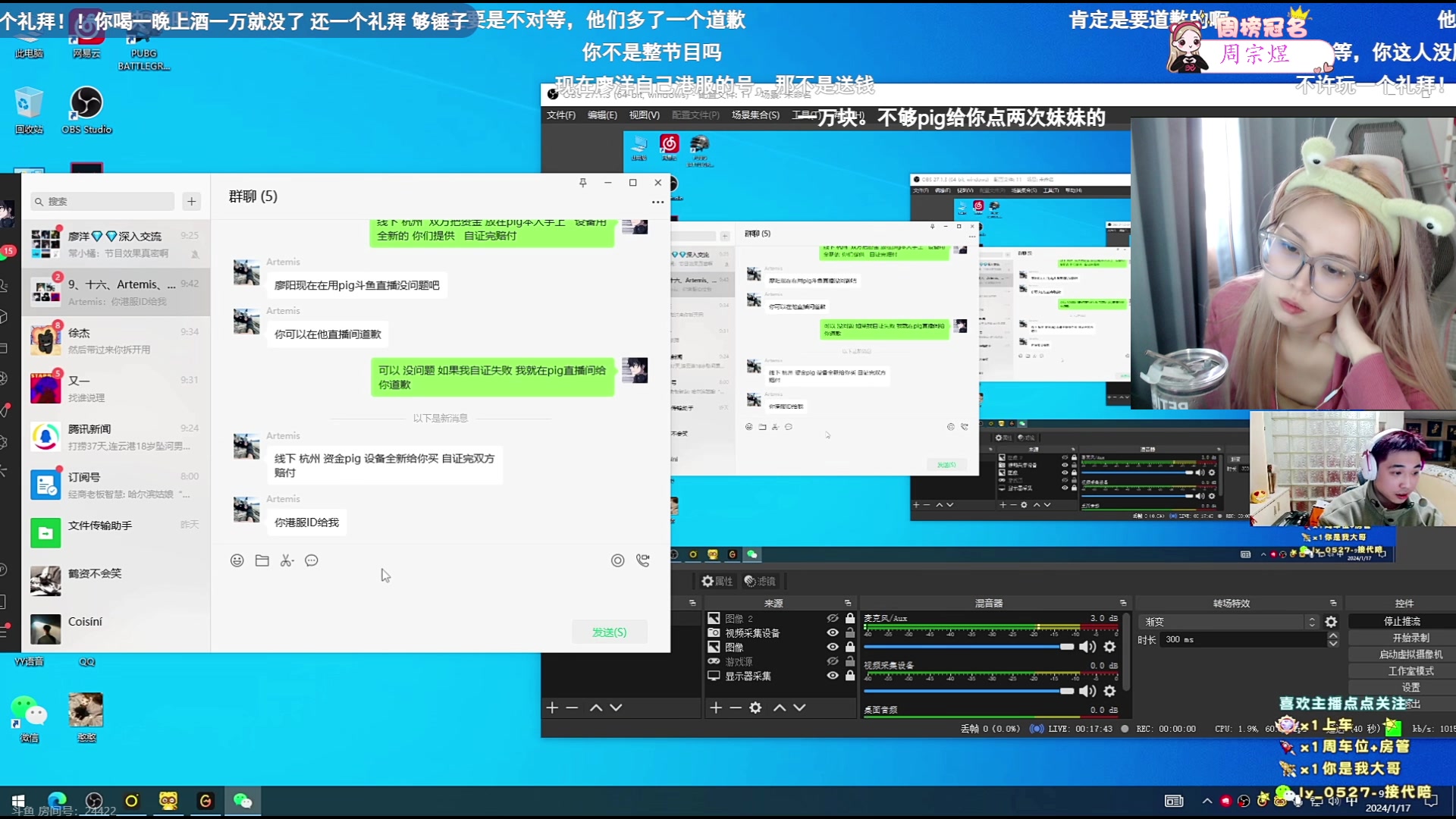Image resolution: width=1456 pixels, height=819 pixels.
Task: Select the screenshot scissors tool in WeChat
Action: pos(287,560)
